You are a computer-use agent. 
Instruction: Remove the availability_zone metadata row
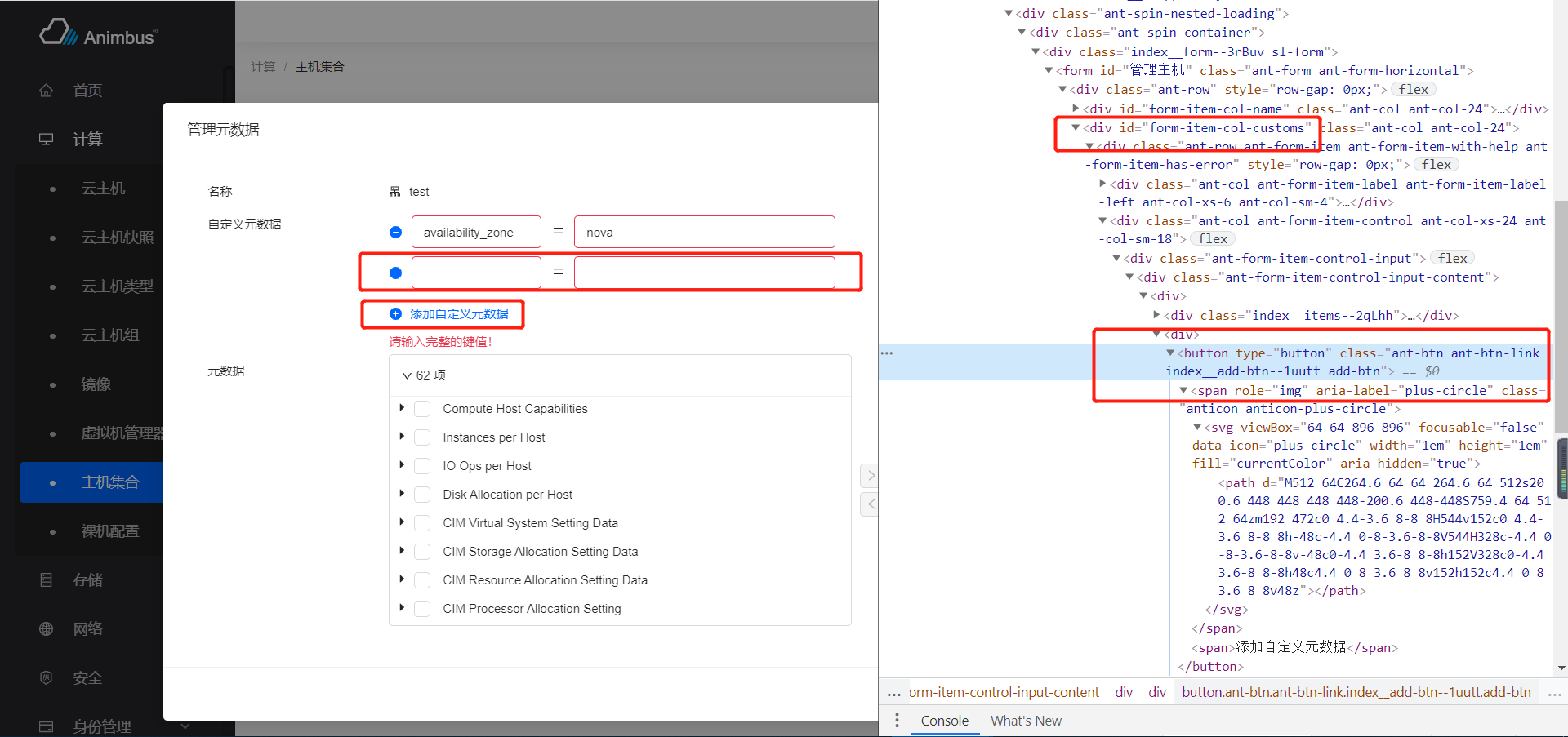395,233
